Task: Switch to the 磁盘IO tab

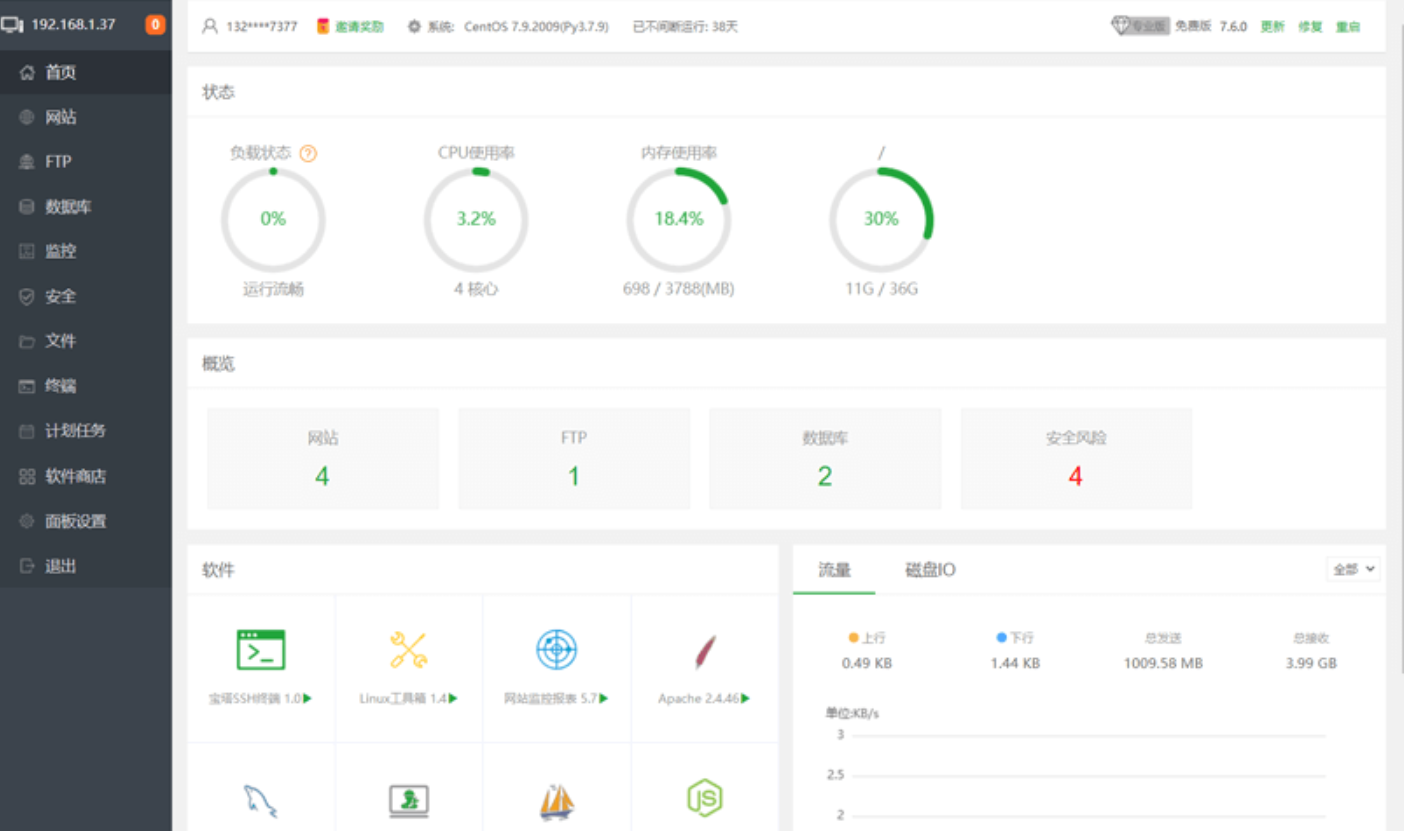Action: 930,570
